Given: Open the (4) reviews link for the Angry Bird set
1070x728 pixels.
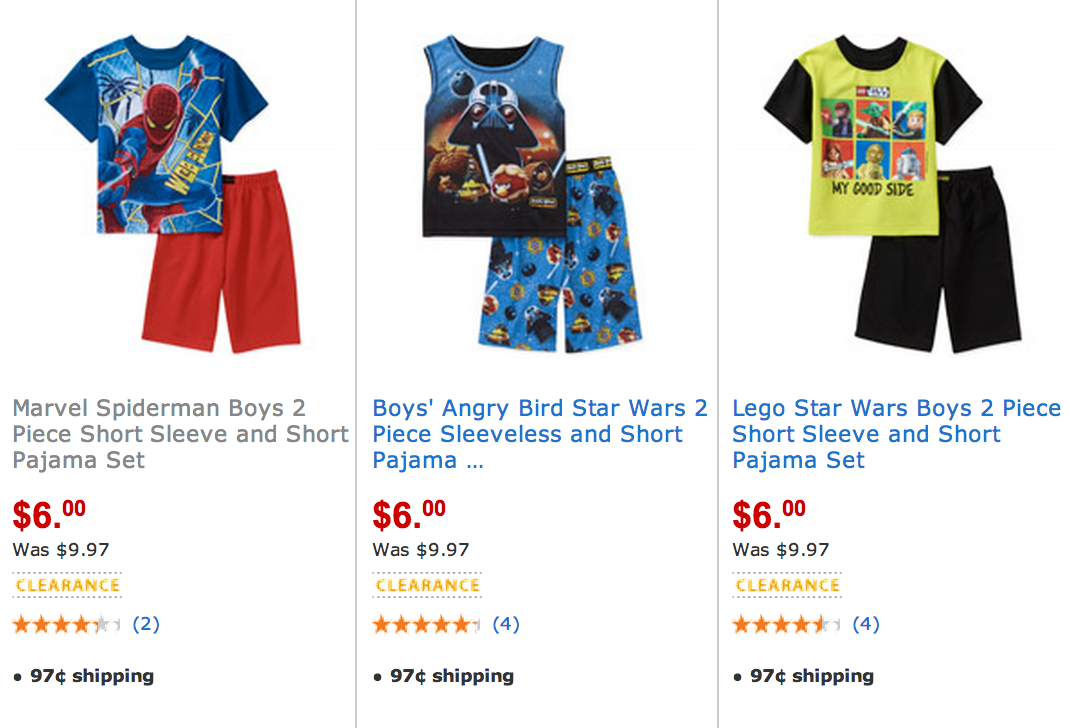Looking at the screenshot, I should [506, 625].
